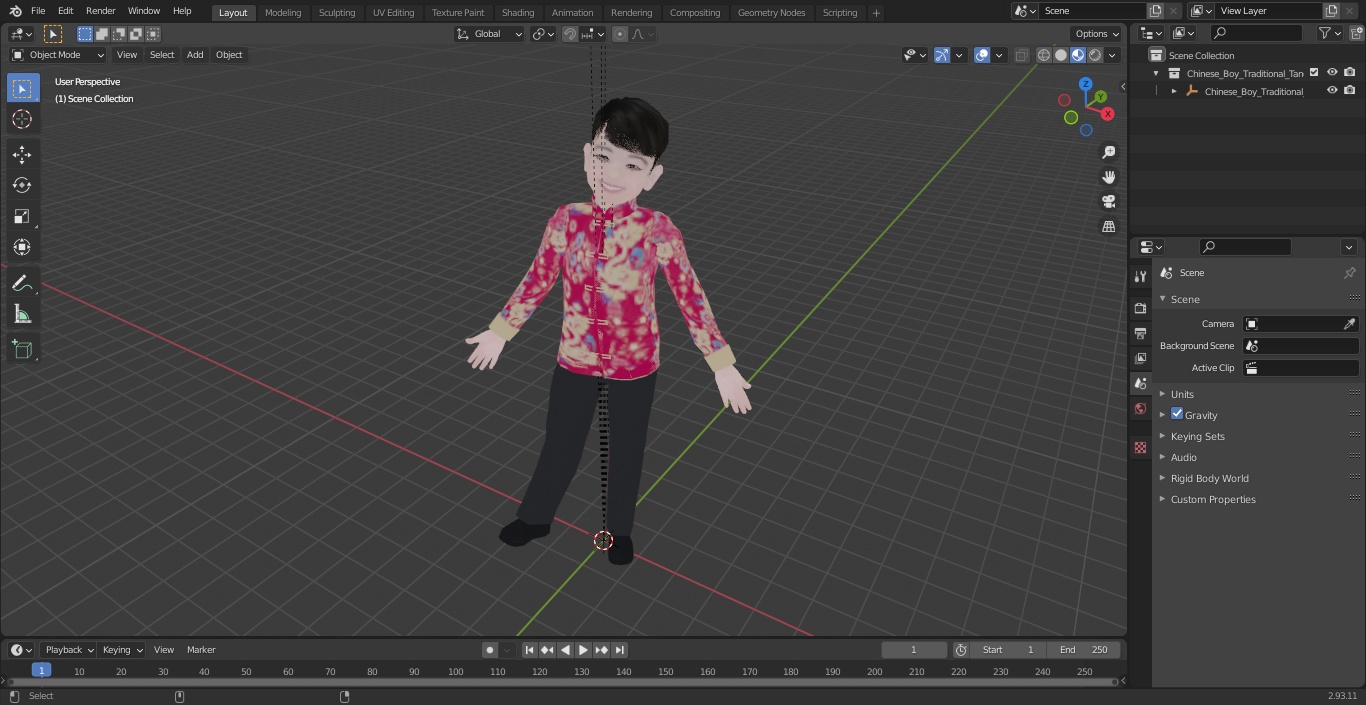Image resolution: width=1366 pixels, height=705 pixels.
Task: Open Render properties tab
Action: click(x=1140, y=308)
